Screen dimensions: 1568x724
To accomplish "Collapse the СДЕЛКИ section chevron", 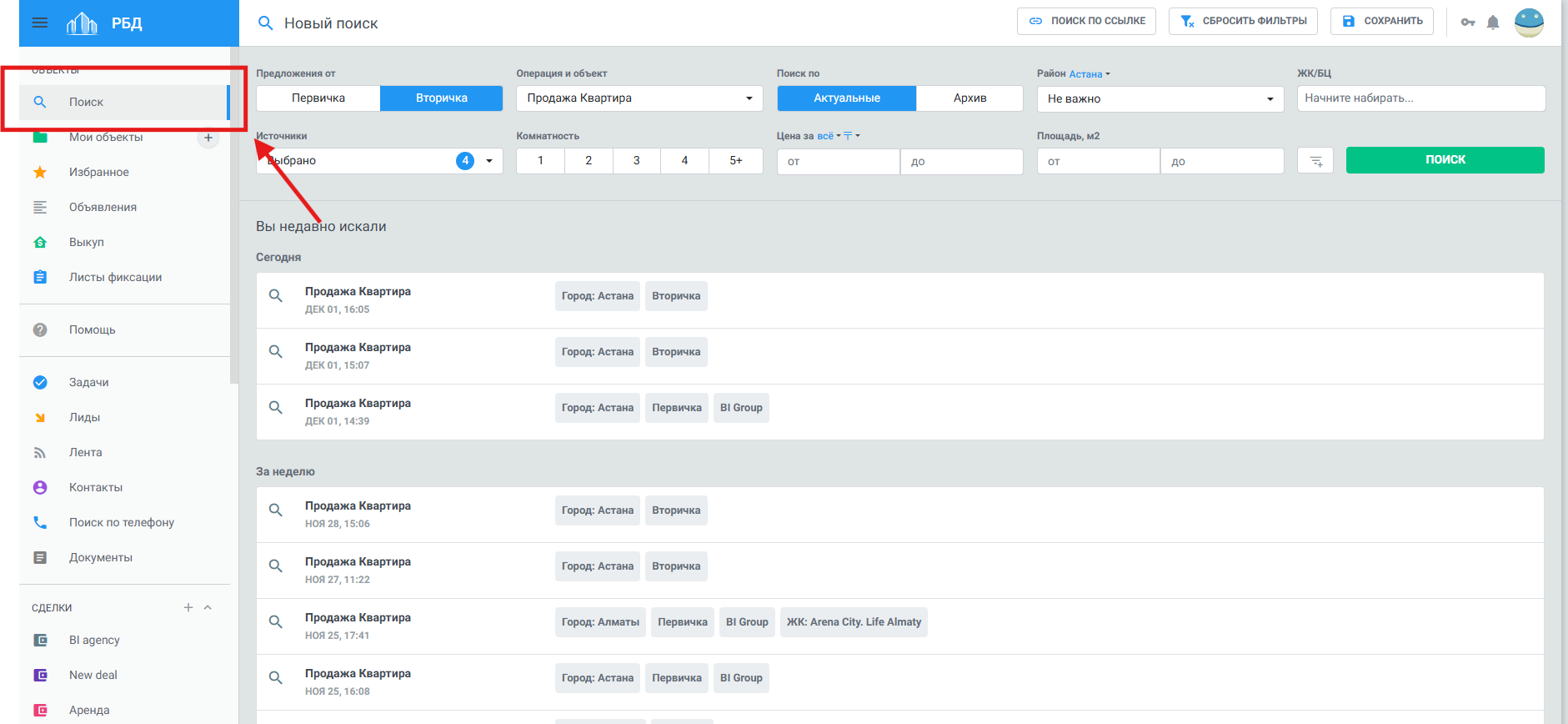I will (208, 607).
